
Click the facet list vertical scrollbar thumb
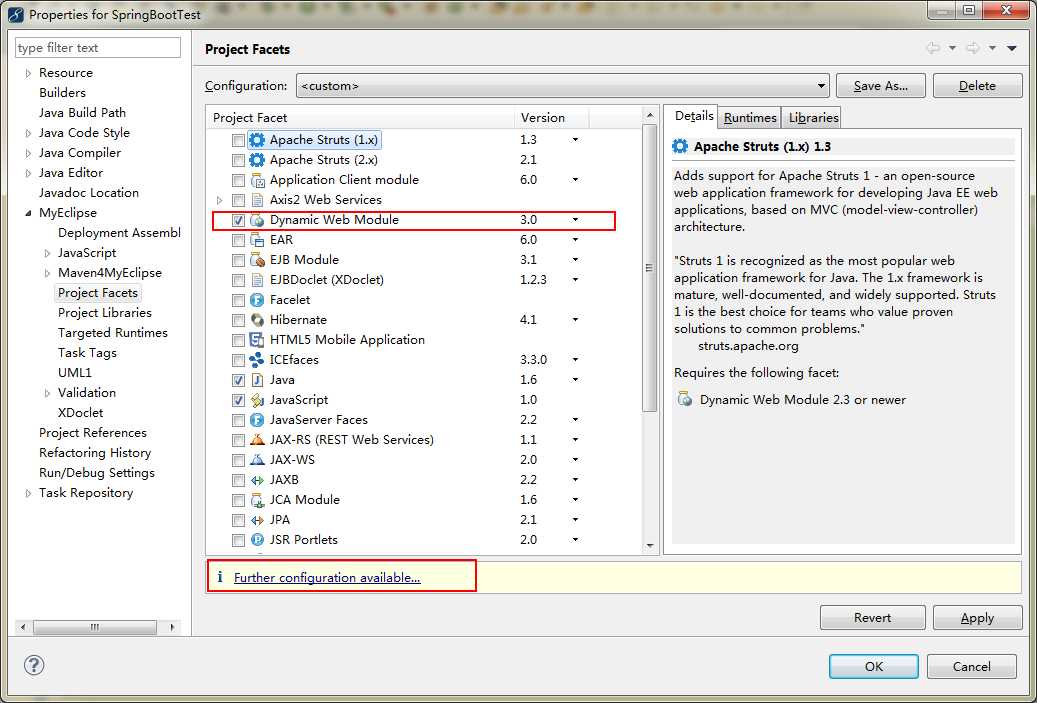(x=649, y=268)
